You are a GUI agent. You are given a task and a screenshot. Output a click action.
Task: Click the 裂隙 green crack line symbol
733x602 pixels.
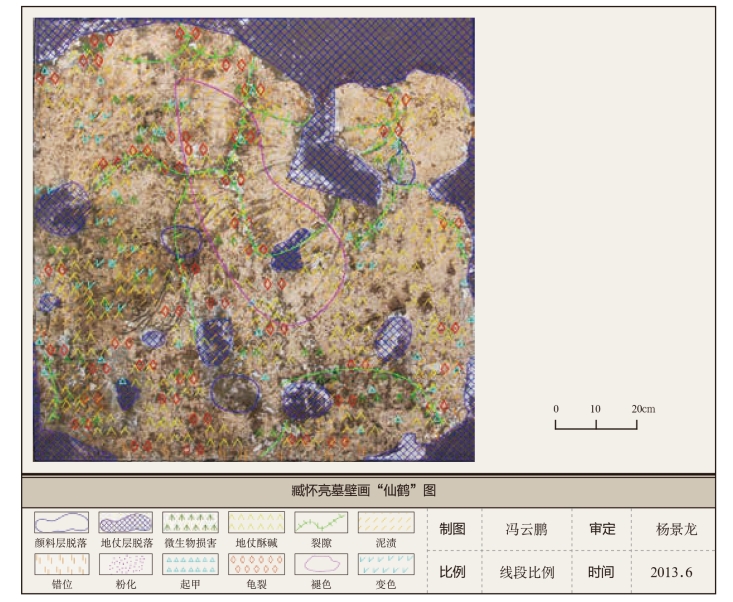321,522
